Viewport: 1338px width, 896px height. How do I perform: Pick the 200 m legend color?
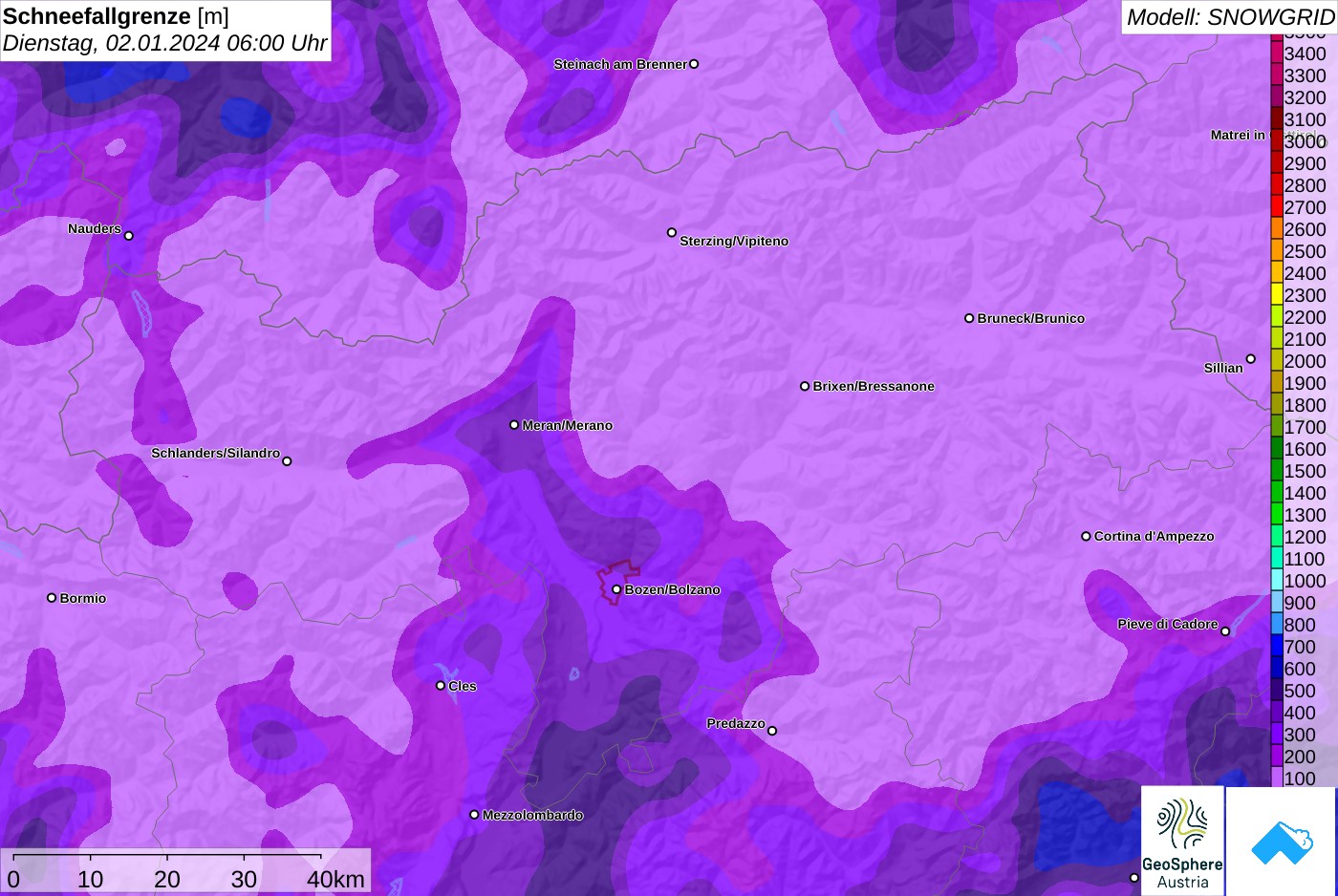tap(1277, 757)
